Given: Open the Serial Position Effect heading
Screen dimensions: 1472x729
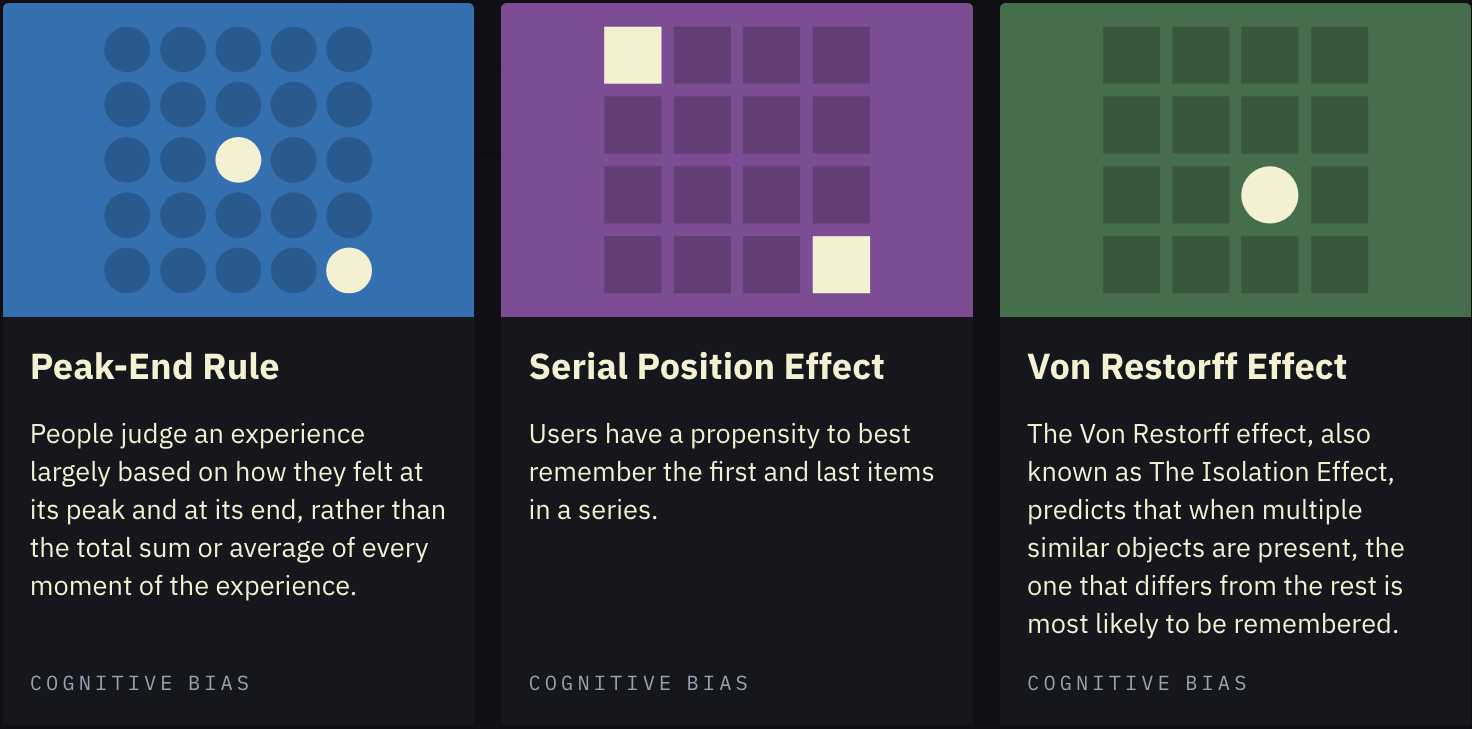Looking at the screenshot, I should pos(706,367).
